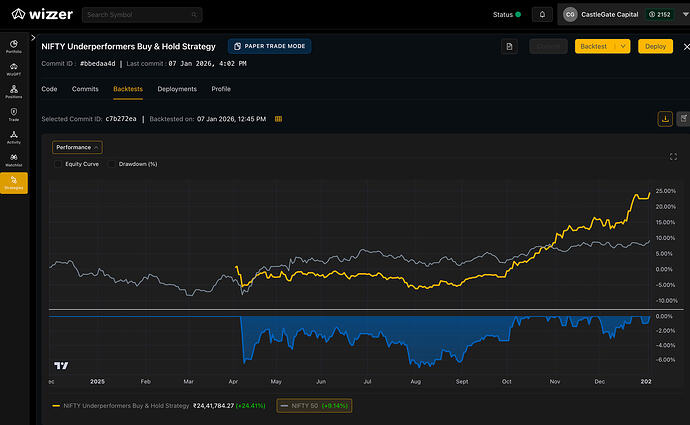Click the search magnifier icon
Viewport: 690px width, 425px height.
coord(194,15)
